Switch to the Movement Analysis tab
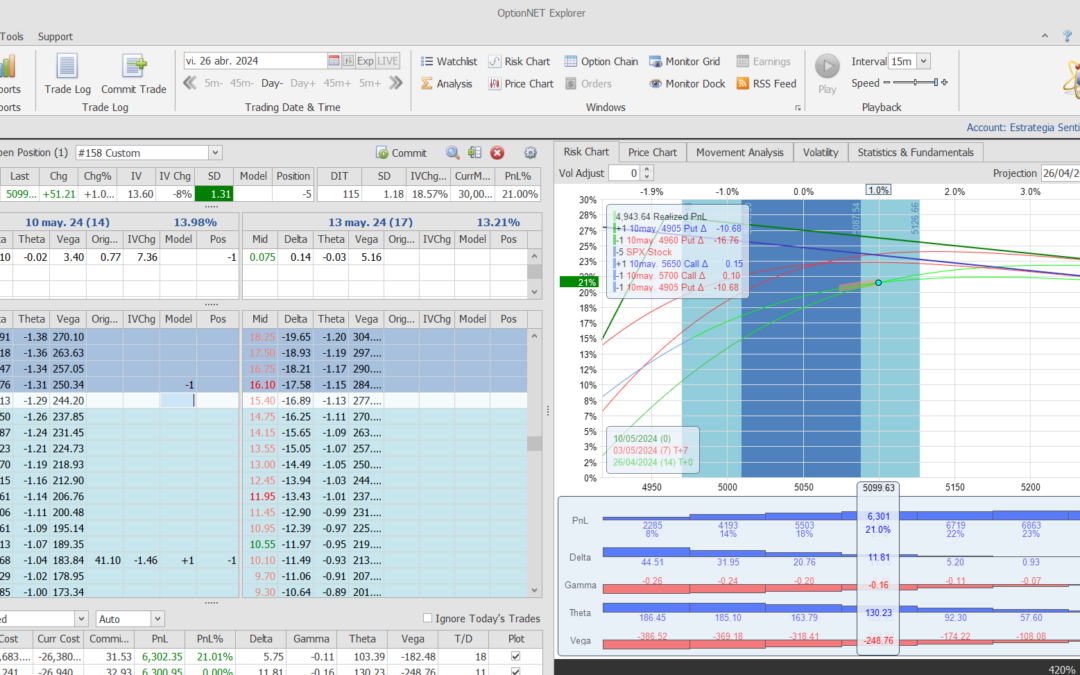This screenshot has height=675, width=1080. point(739,152)
